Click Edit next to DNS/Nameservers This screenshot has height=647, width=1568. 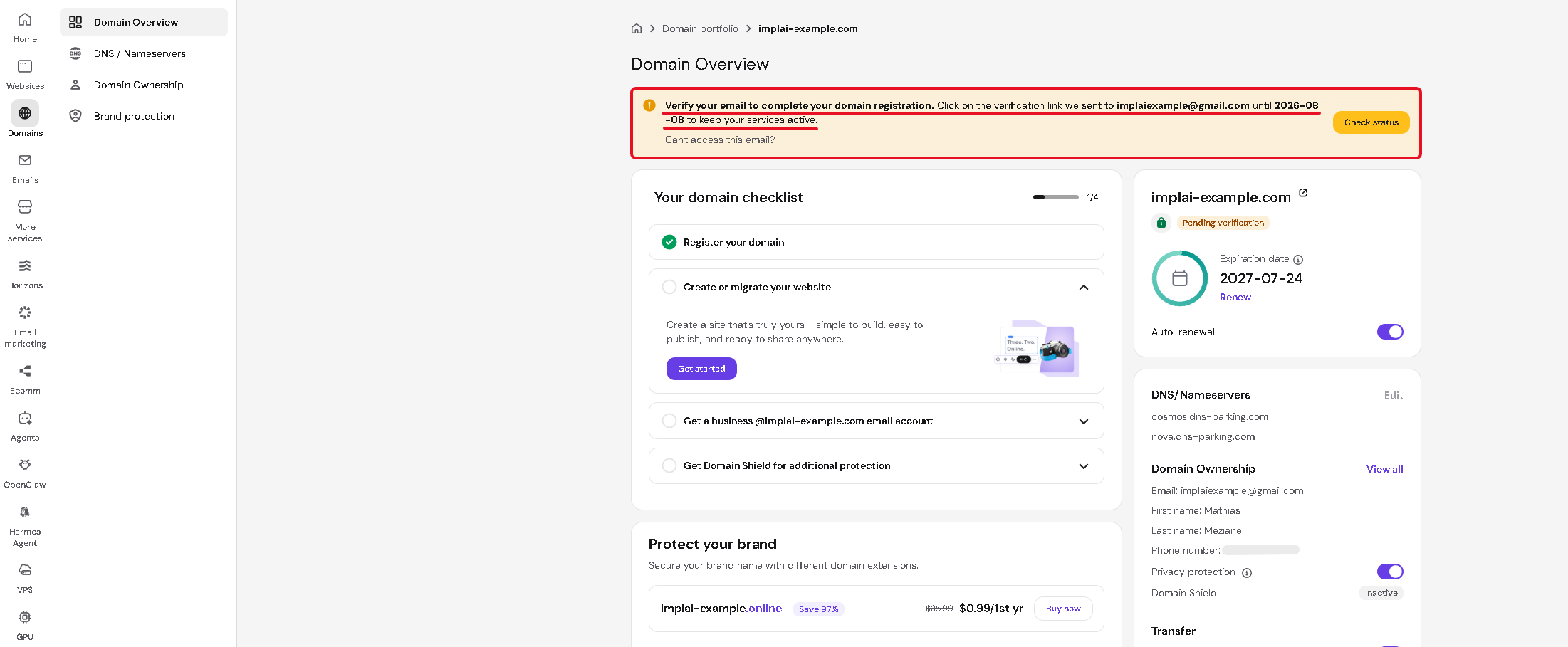[x=1394, y=395]
